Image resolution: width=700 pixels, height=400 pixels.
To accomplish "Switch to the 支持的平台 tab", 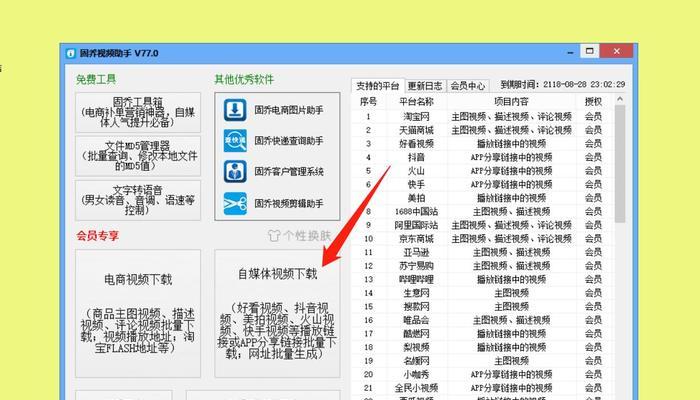I will coord(378,86).
